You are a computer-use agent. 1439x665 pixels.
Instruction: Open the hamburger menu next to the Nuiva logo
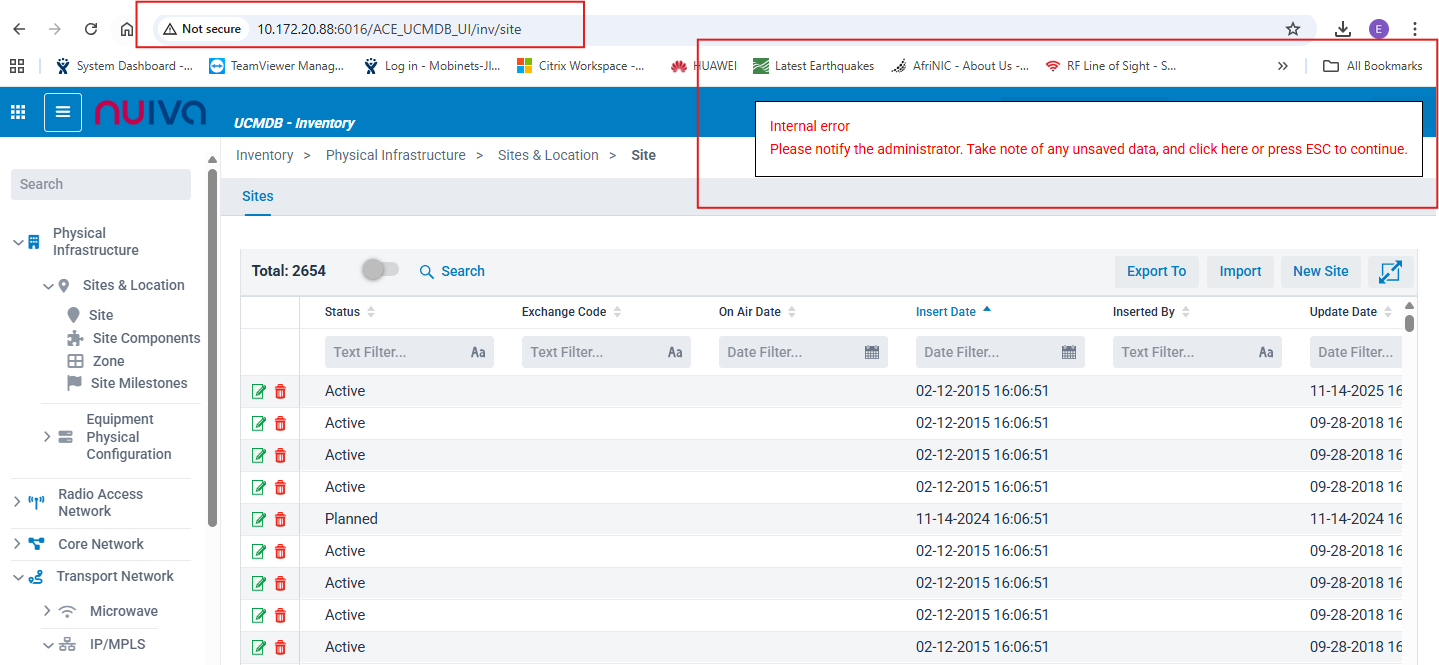[x=63, y=112]
